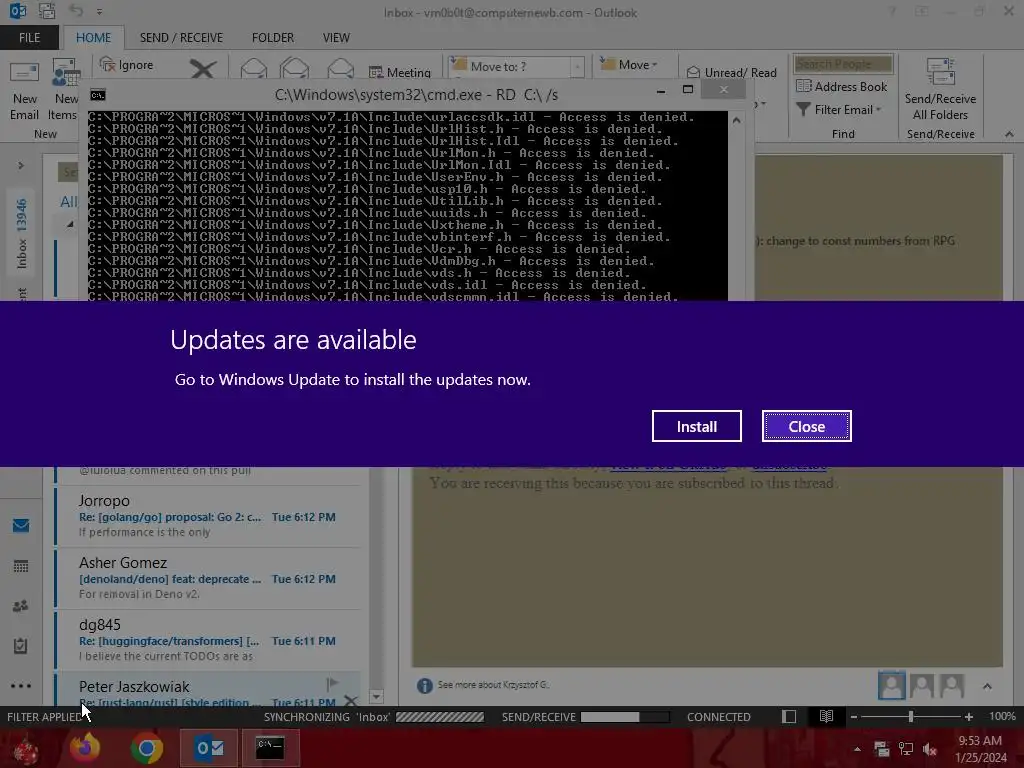
Task: Open the email from Asher Gomez
Action: click(209, 578)
